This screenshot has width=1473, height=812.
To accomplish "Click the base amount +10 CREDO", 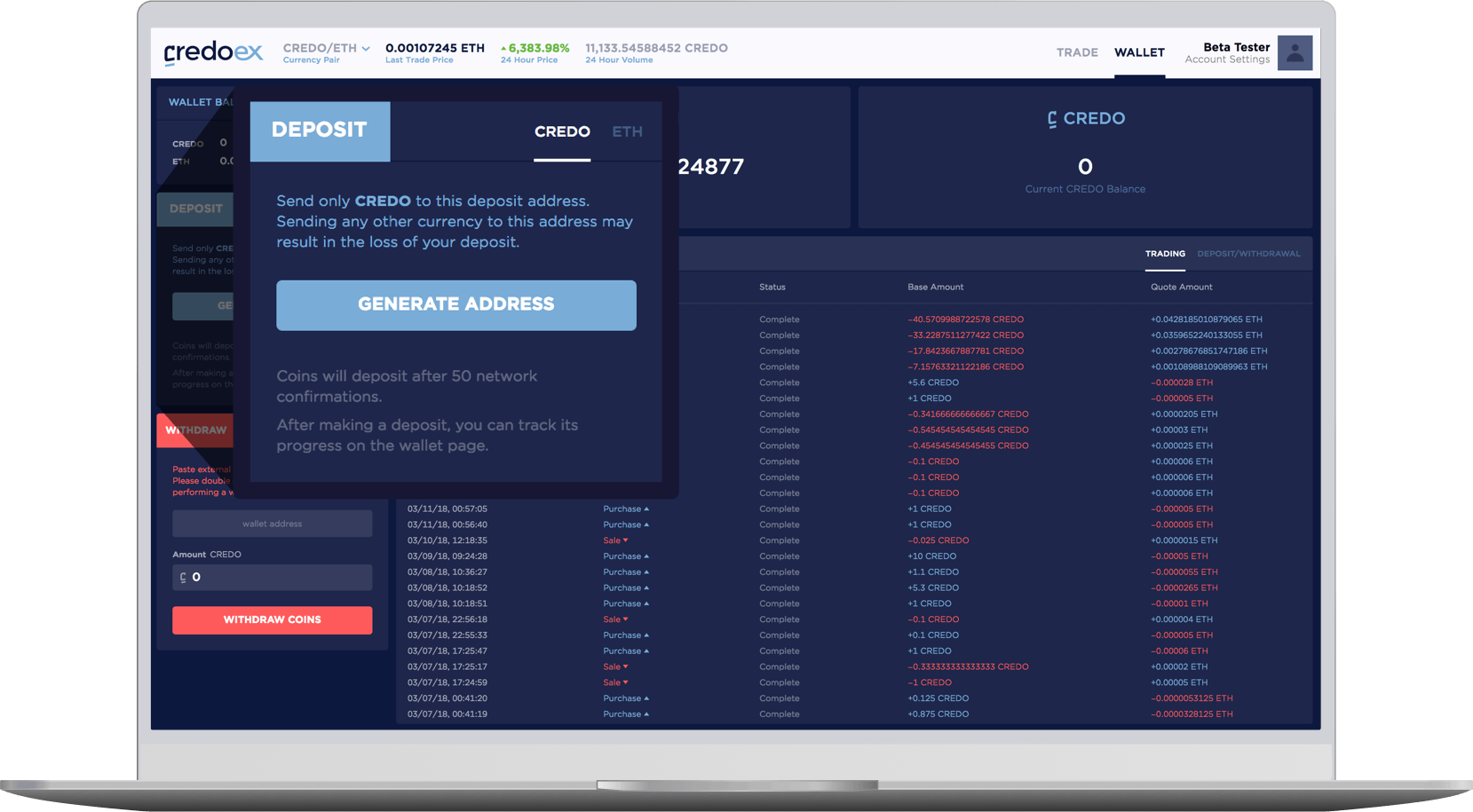I will (x=931, y=556).
